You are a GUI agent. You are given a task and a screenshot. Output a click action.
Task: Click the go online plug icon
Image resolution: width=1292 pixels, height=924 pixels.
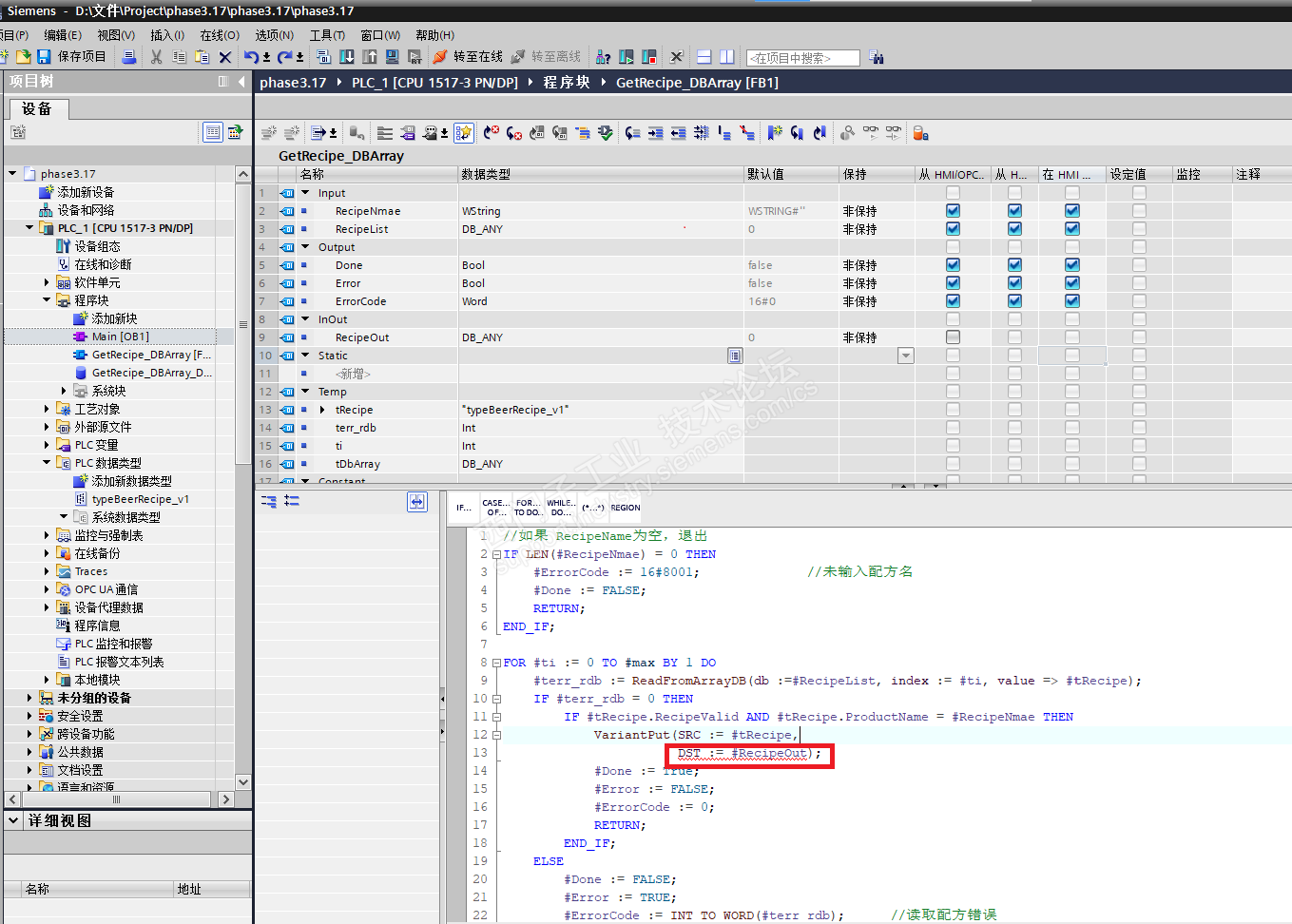point(441,57)
